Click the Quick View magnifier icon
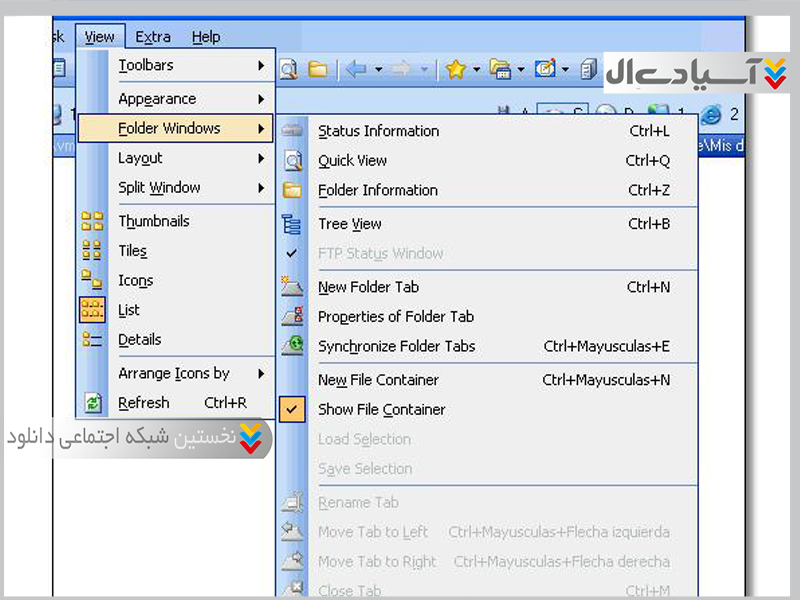 292,161
